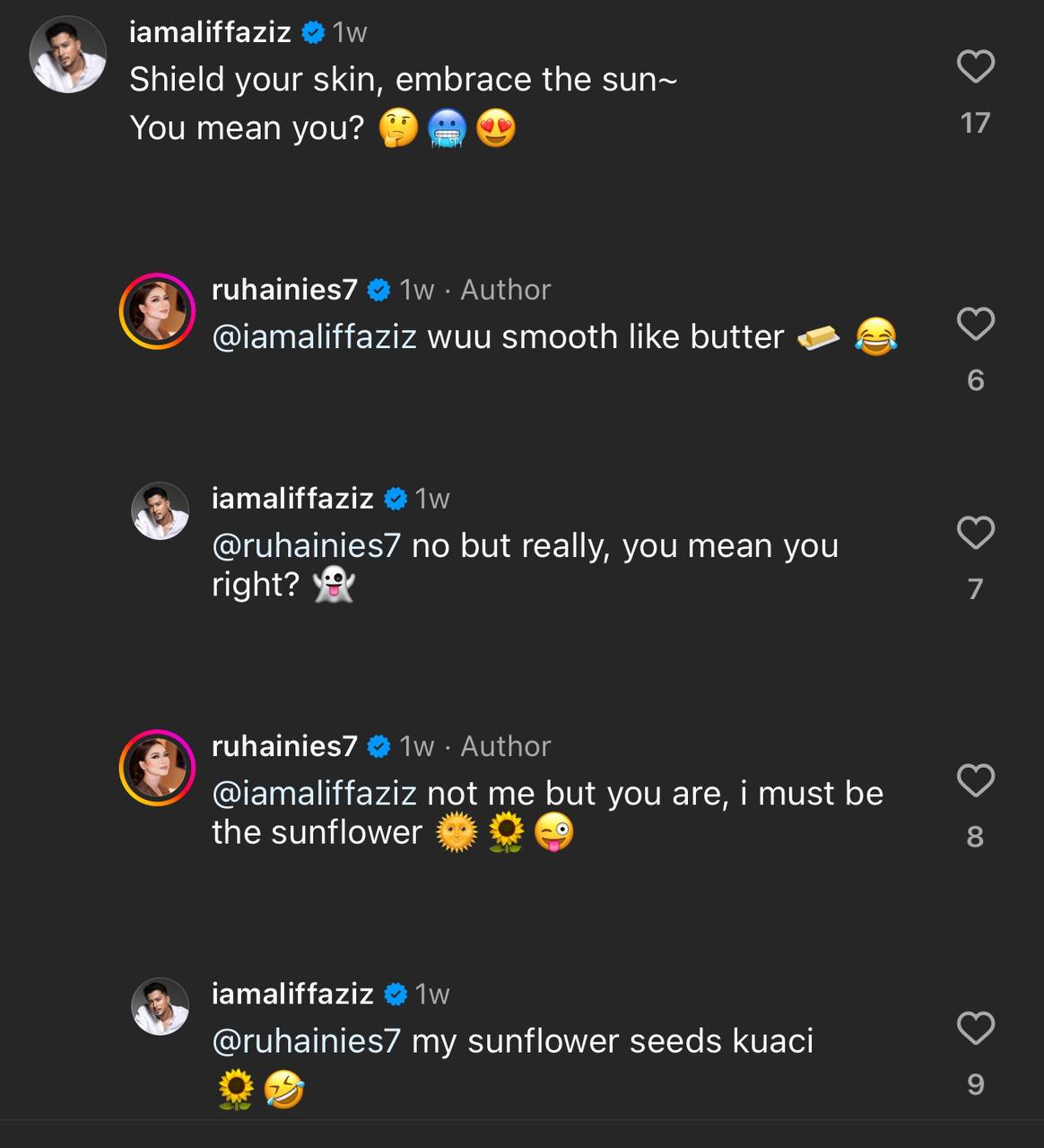Click verified badge beside top iamaliffaziz name

point(313,33)
